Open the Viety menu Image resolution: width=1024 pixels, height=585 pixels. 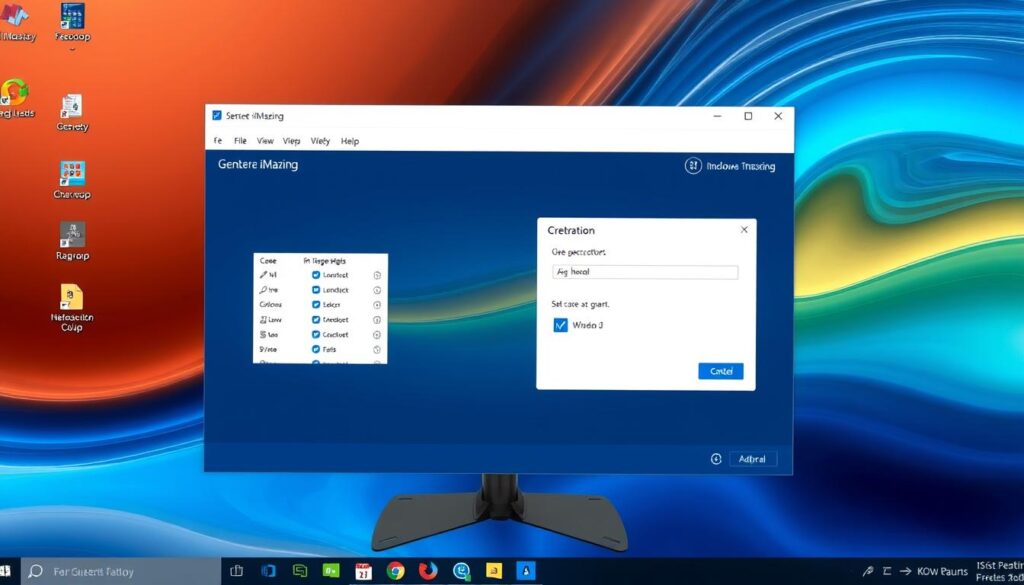[320, 140]
